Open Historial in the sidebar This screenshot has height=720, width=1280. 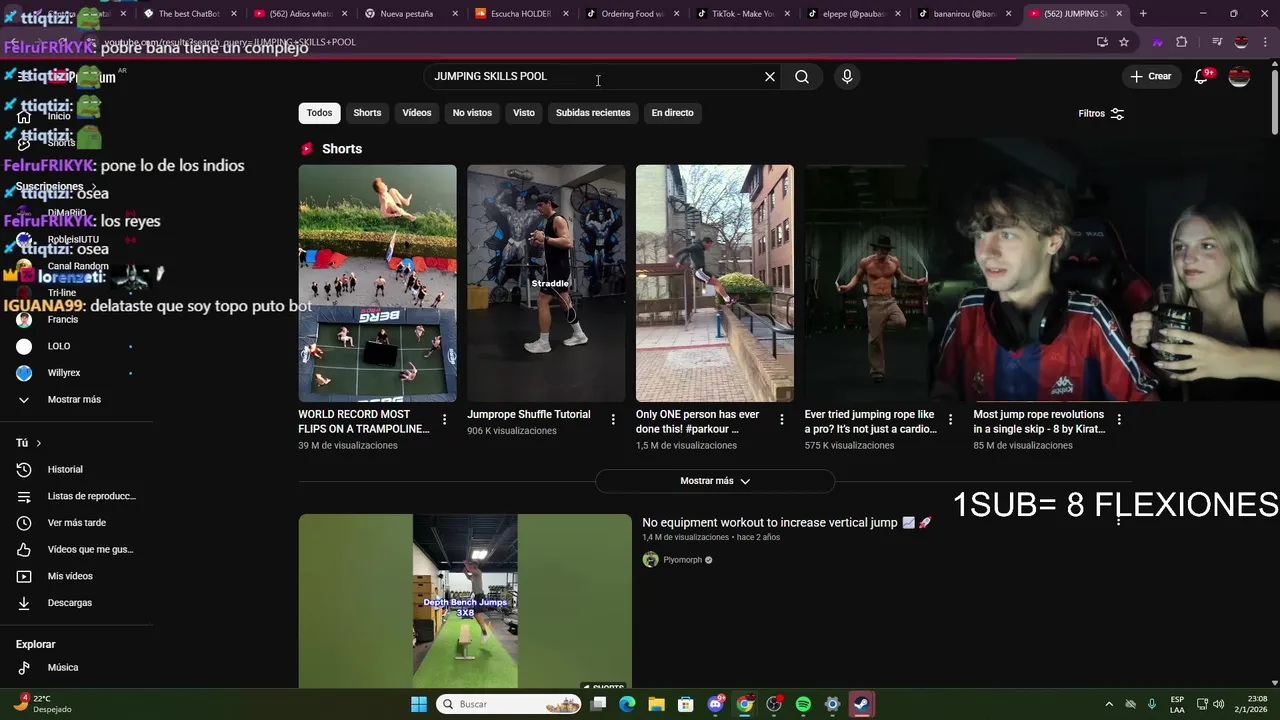(65, 470)
